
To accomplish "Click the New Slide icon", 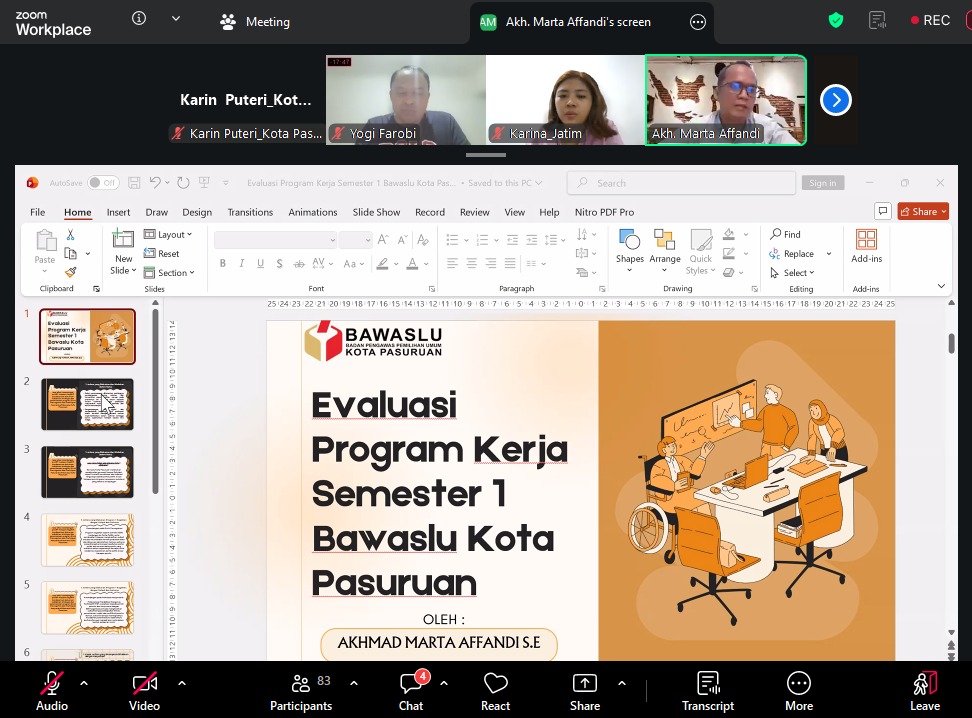I will [123, 239].
